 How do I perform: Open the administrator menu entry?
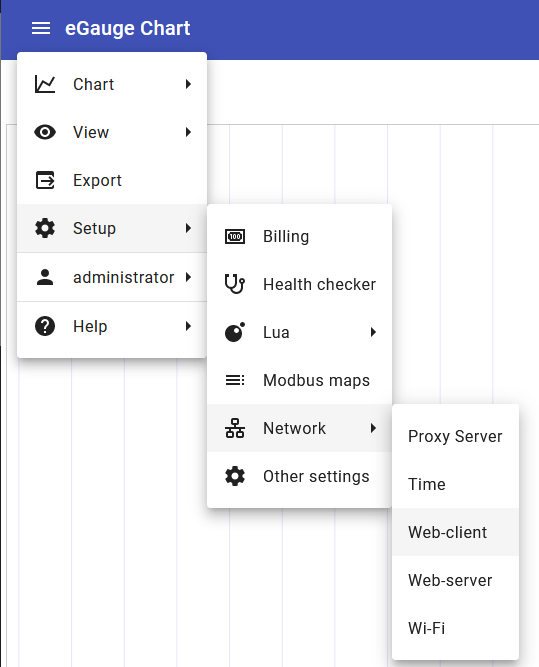(112, 277)
